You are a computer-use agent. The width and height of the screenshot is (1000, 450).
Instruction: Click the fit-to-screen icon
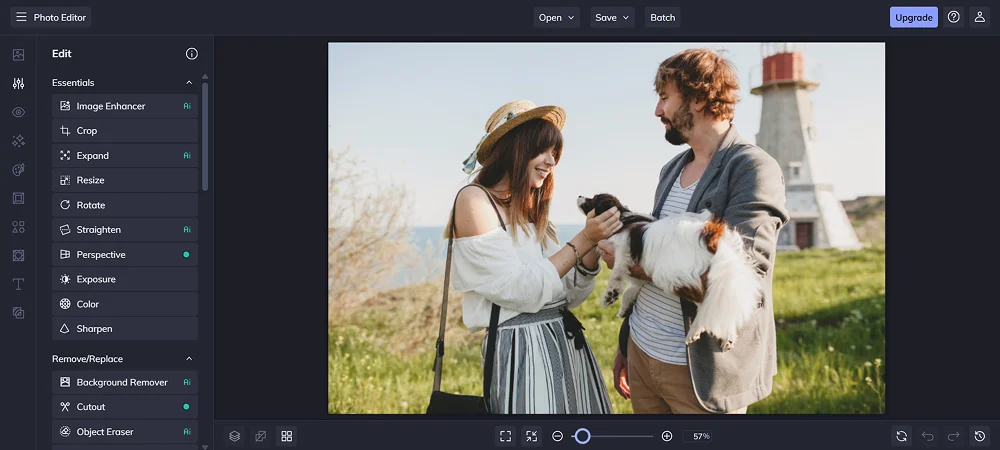[x=505, y=436]
